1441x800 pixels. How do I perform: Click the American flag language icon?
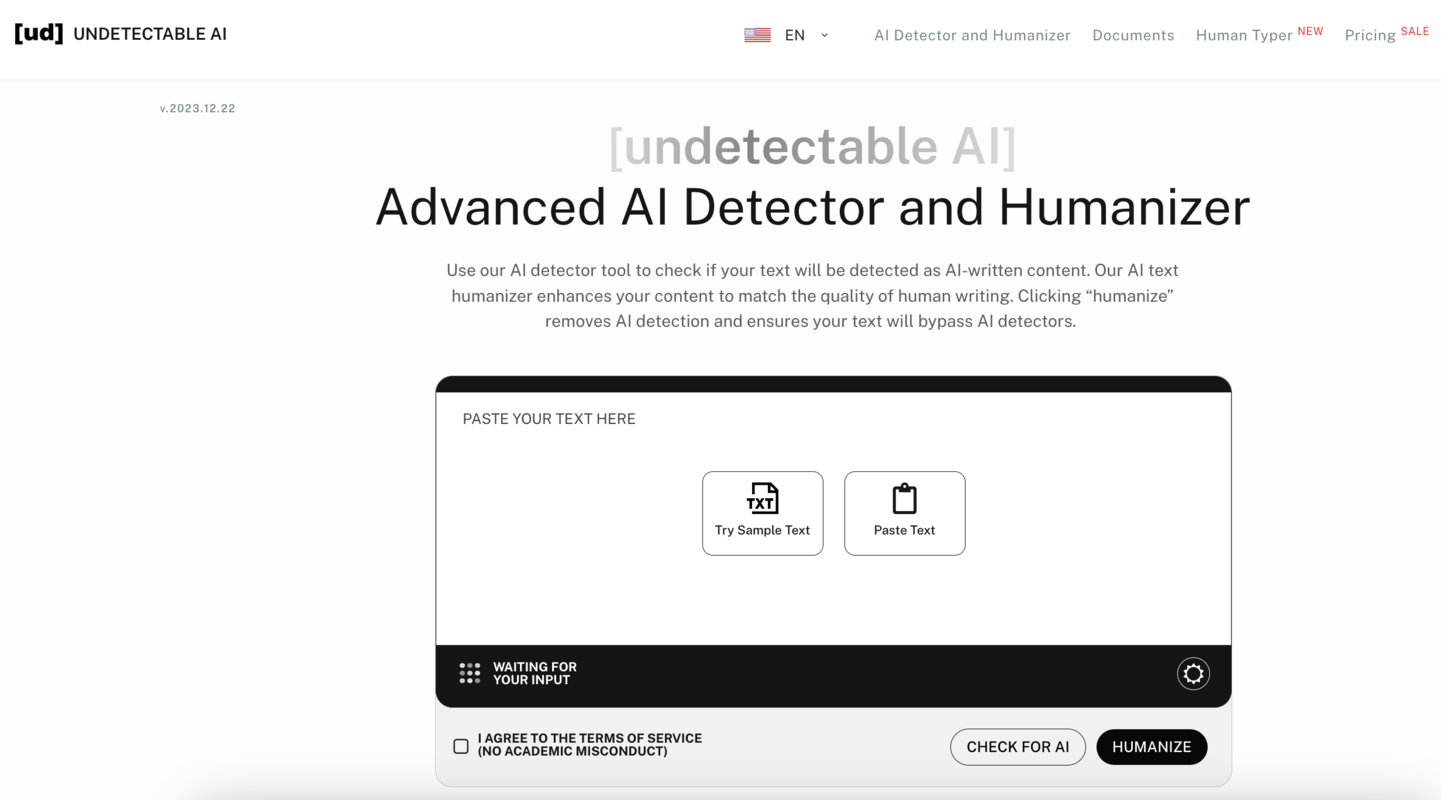(757, 34)
